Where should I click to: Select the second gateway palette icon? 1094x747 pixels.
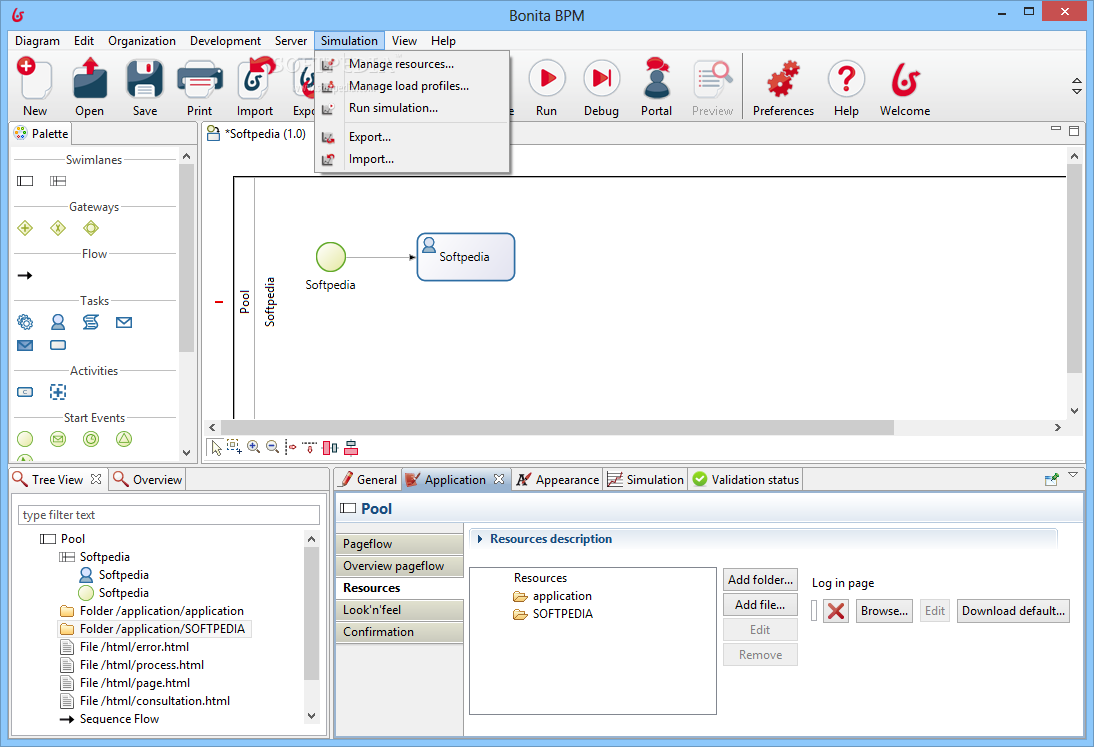58,228
